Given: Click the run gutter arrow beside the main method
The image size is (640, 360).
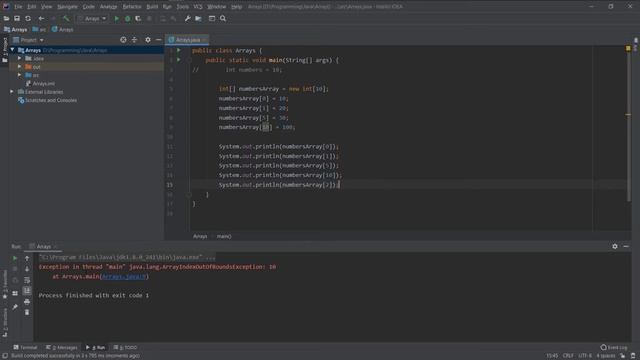Looking at the screenshot, I should click(x=179, y=60).
